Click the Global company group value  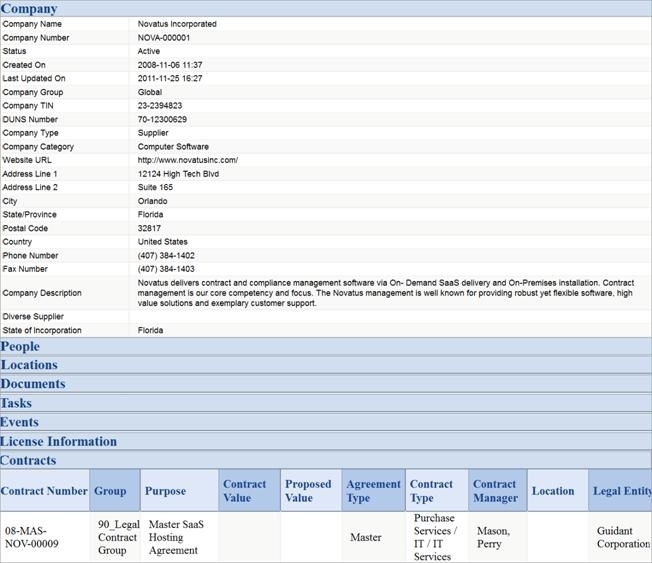[x=150, y=92]
